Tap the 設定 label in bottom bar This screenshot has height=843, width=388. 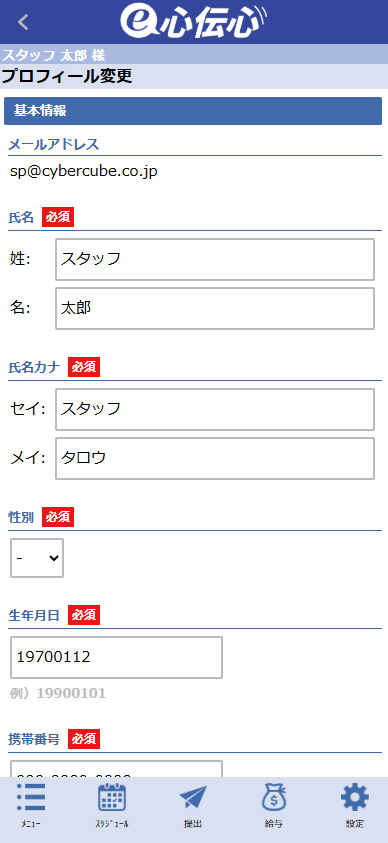coord(355,824)
